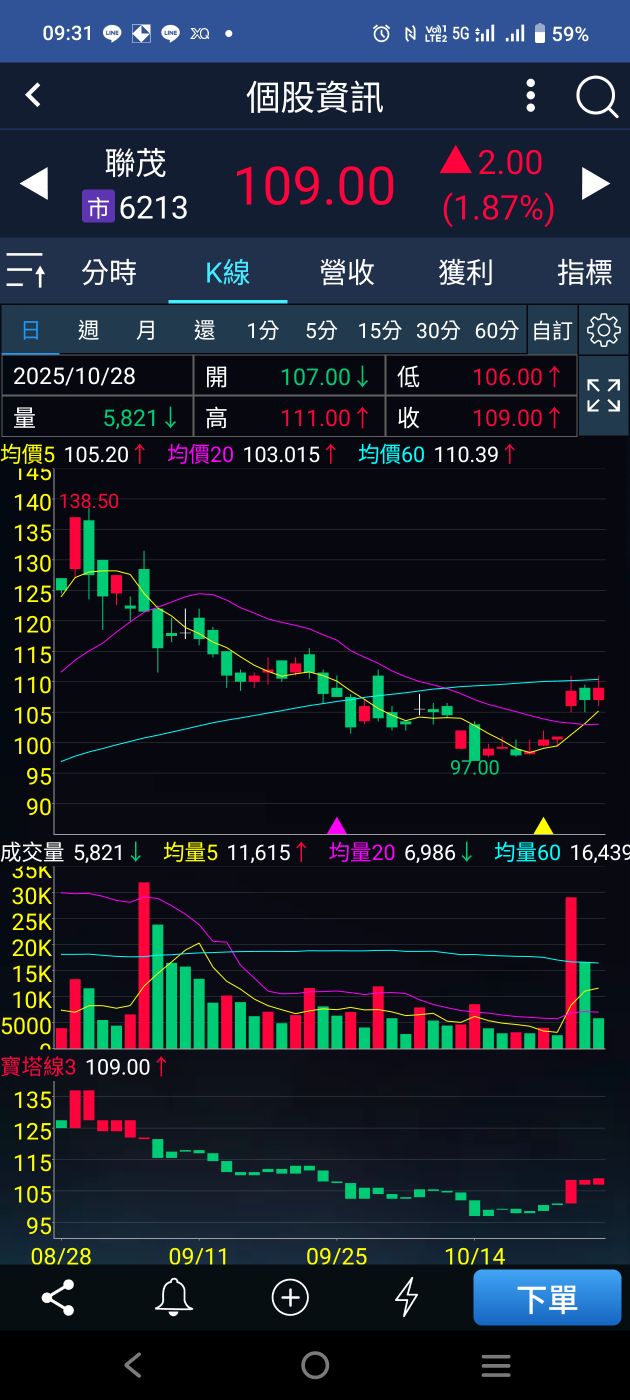
Task: Switch to the 分時 tab
Action: pos(109,272)
